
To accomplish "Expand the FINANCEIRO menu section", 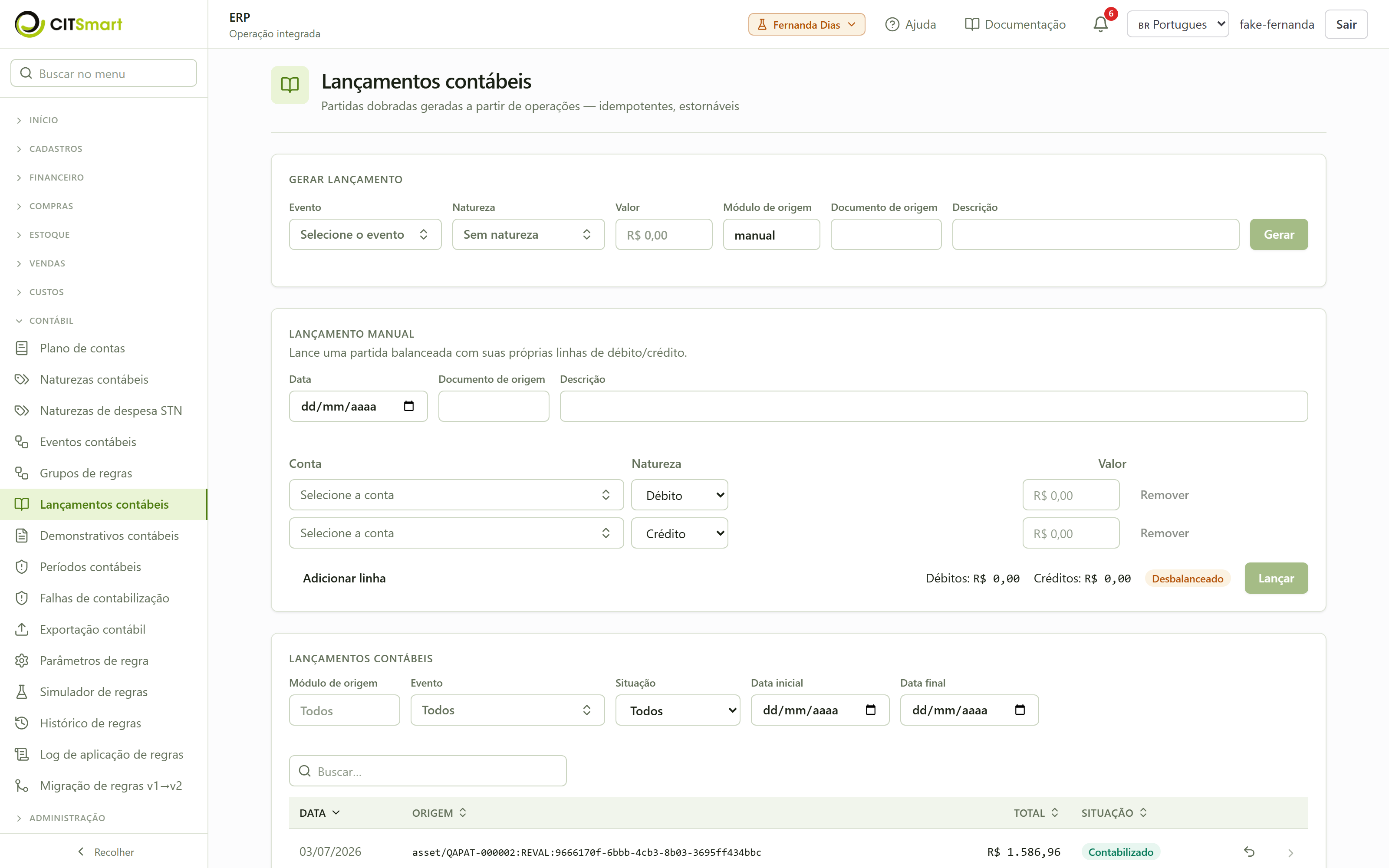I will (x=56, y=178).
